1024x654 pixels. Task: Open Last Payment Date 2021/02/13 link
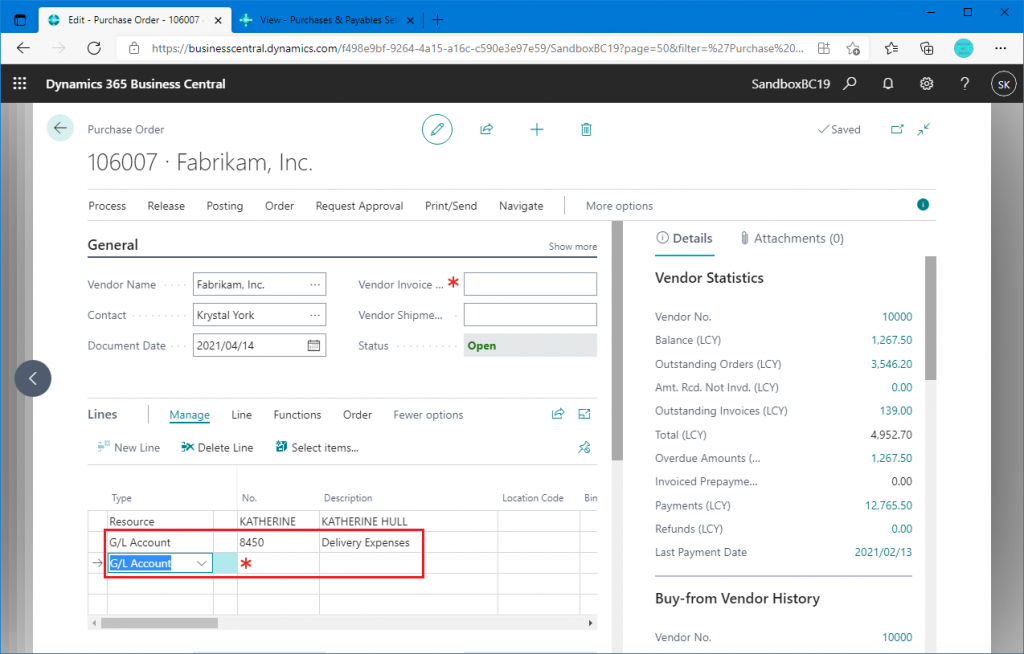(x=883, y=552)
